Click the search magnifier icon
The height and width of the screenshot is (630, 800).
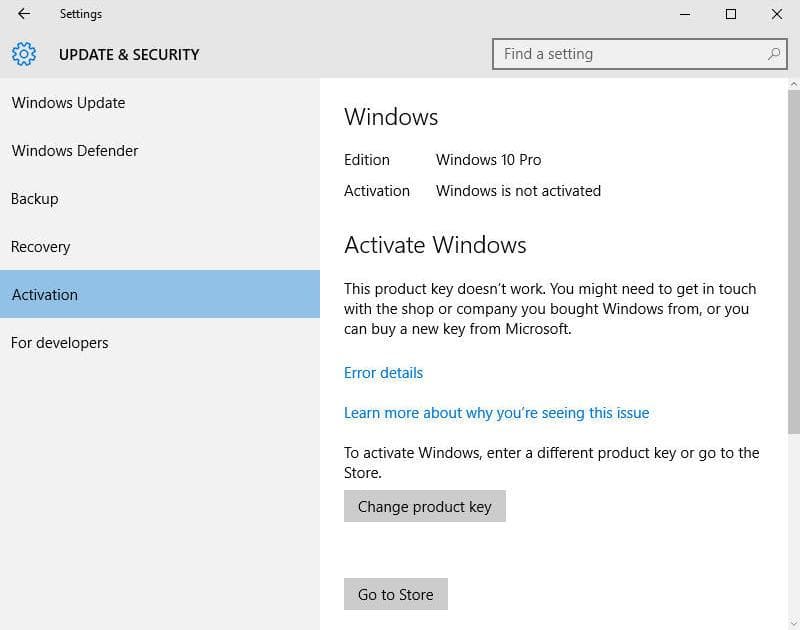773,54
